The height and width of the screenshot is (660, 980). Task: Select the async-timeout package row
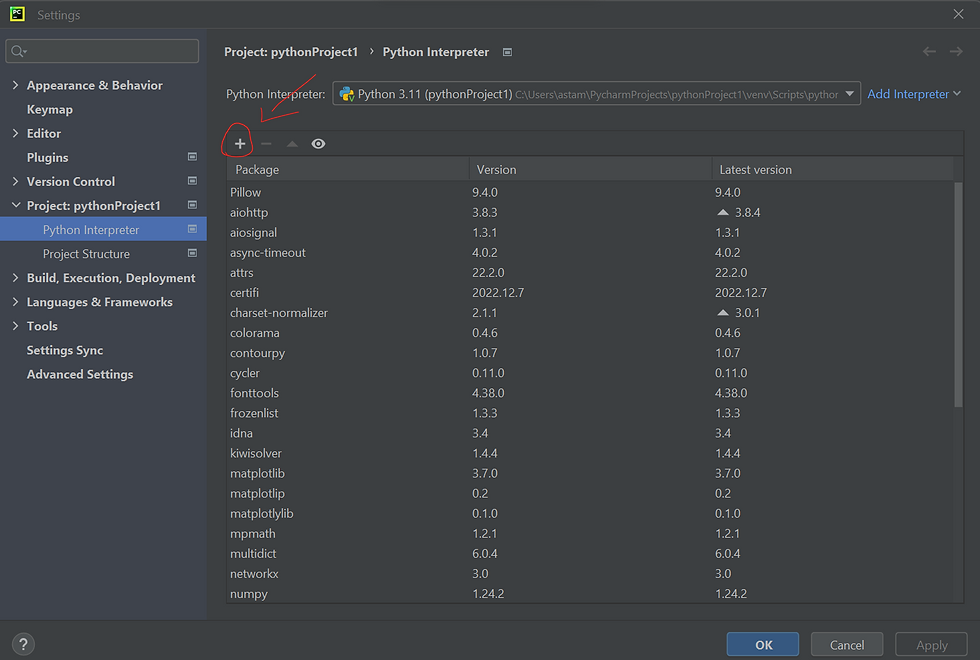pyautogui.click(x=591, y=252)
